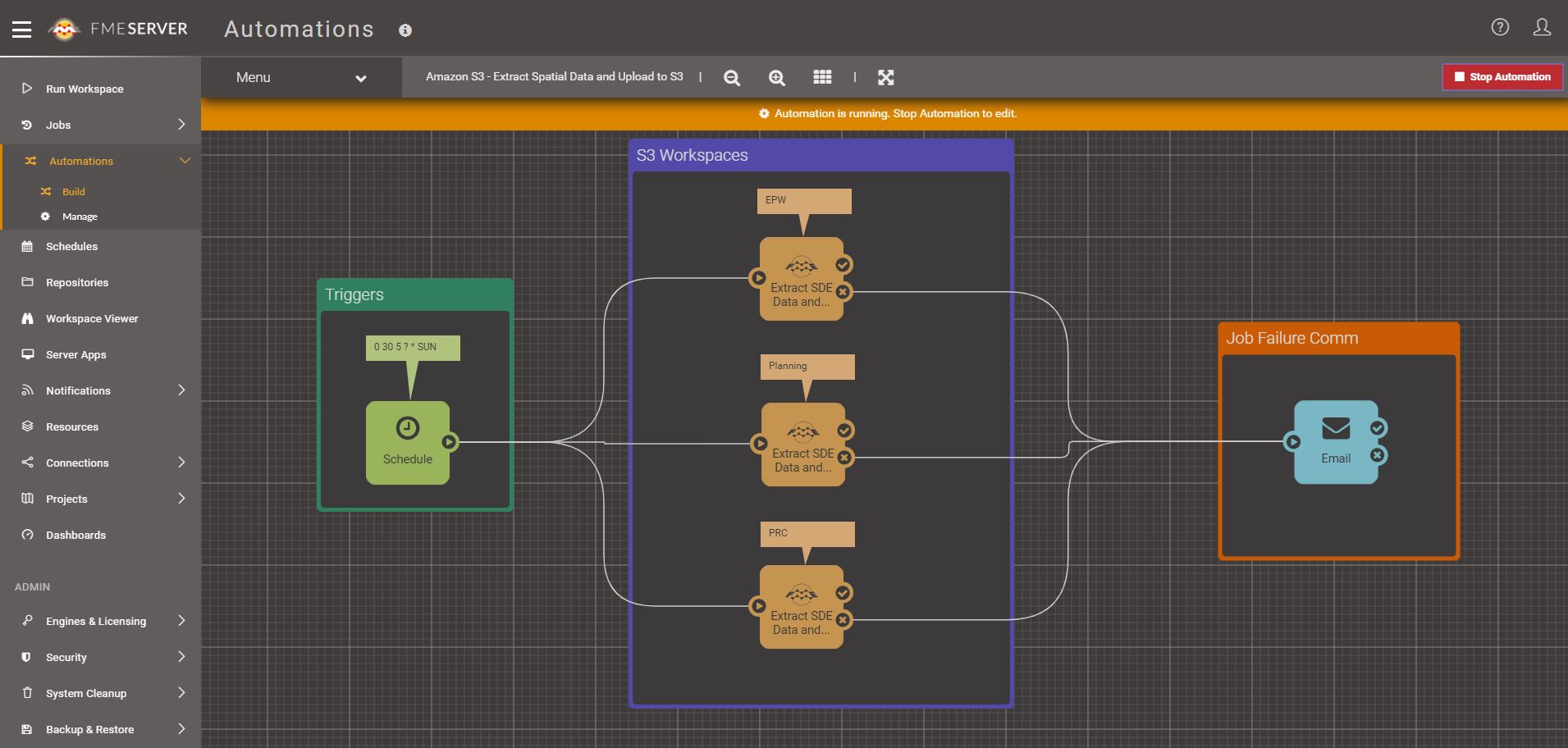1568x748 pixels.
Task: Expand System Cleanup menu
Action: [x=100, y=693]
